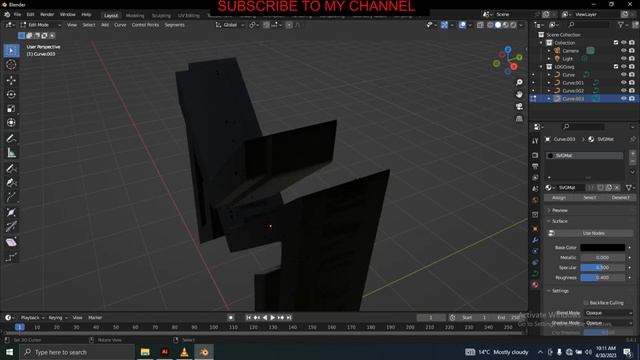The image size is (640, 360).
Task: Select the Cursor tool in toolbar
Action: click(11, 64)
